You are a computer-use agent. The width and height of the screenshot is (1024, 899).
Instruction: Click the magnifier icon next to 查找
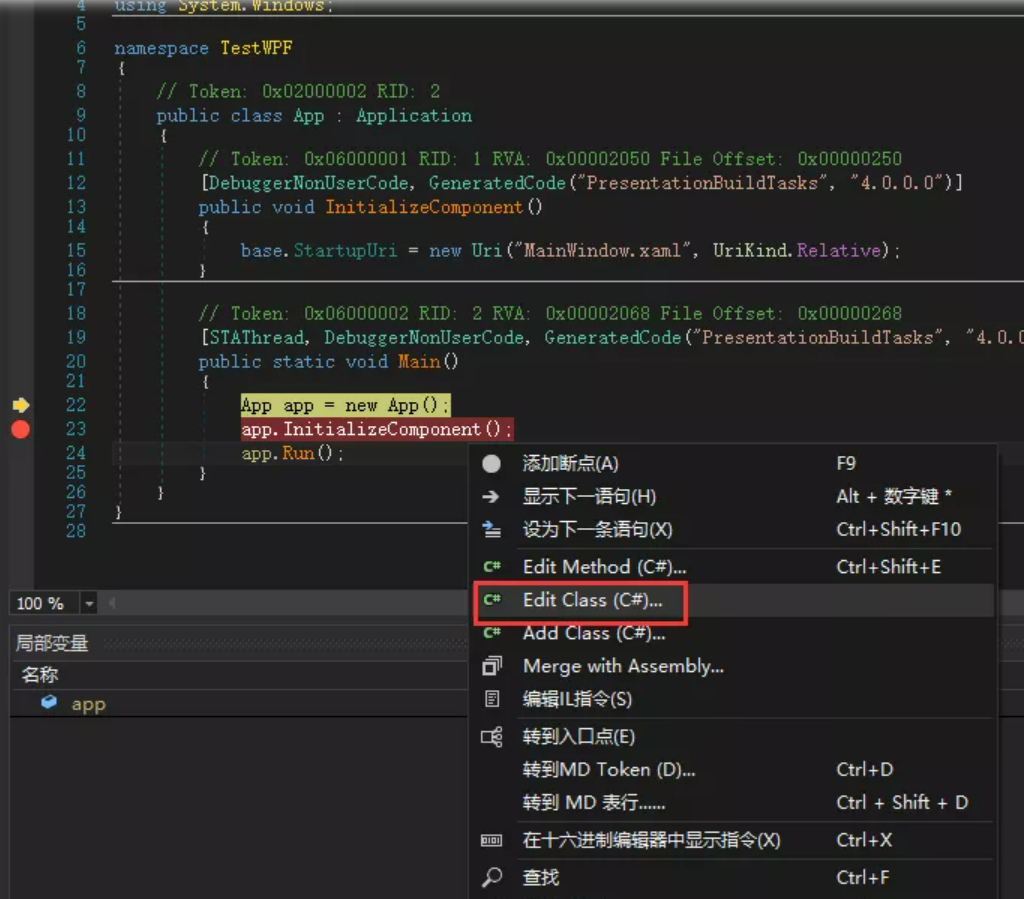coord(491,877)
